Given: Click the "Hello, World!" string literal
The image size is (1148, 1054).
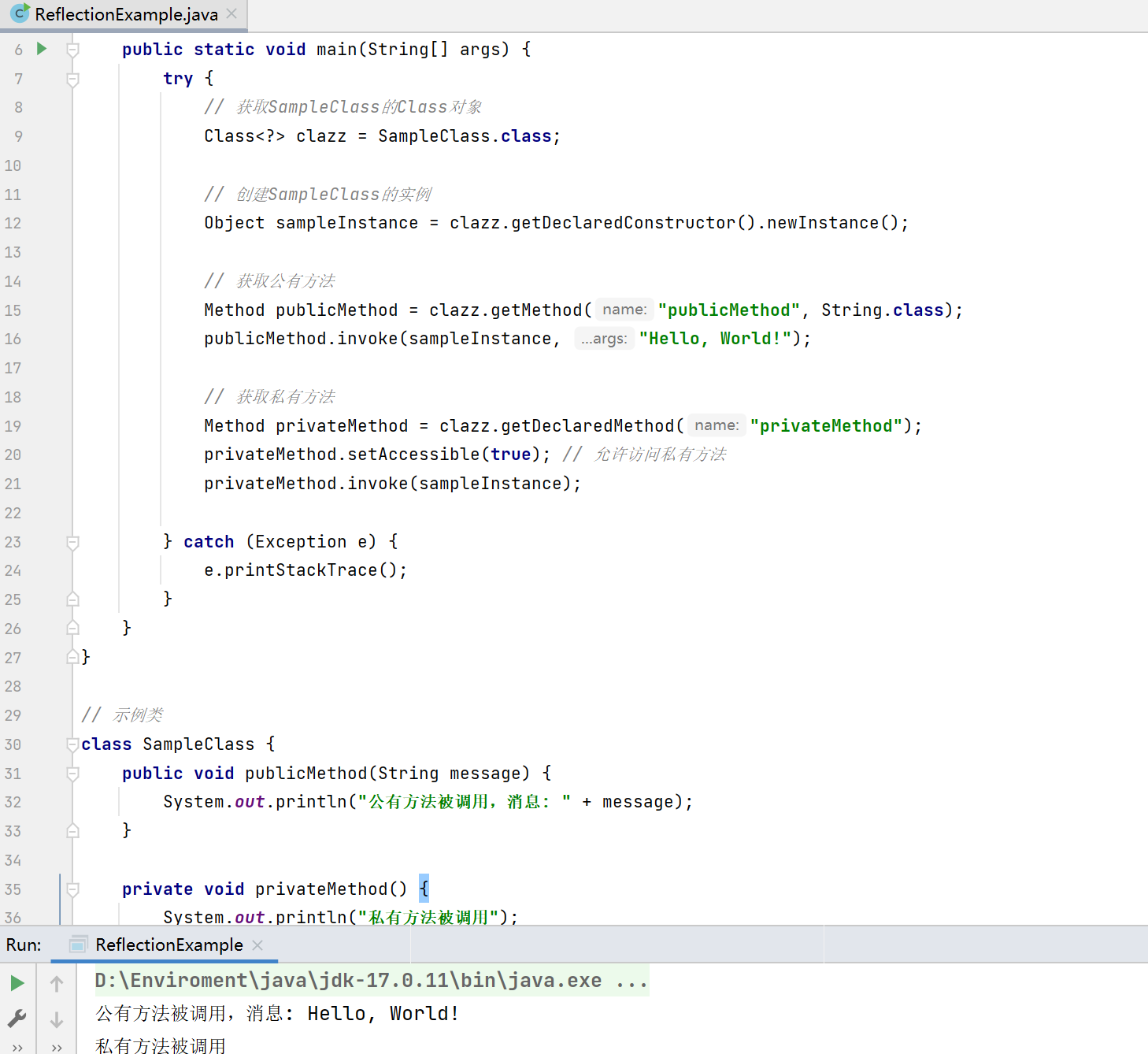Looking at the screenshot, I should (715, 339).
